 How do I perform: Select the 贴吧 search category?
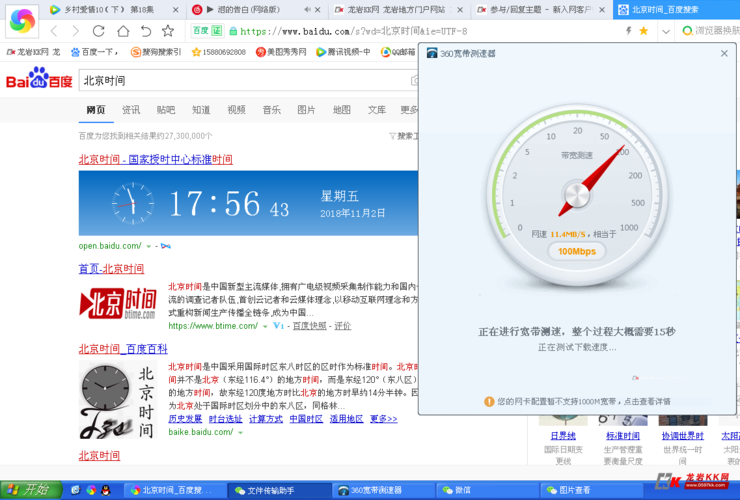coord(166,110)
